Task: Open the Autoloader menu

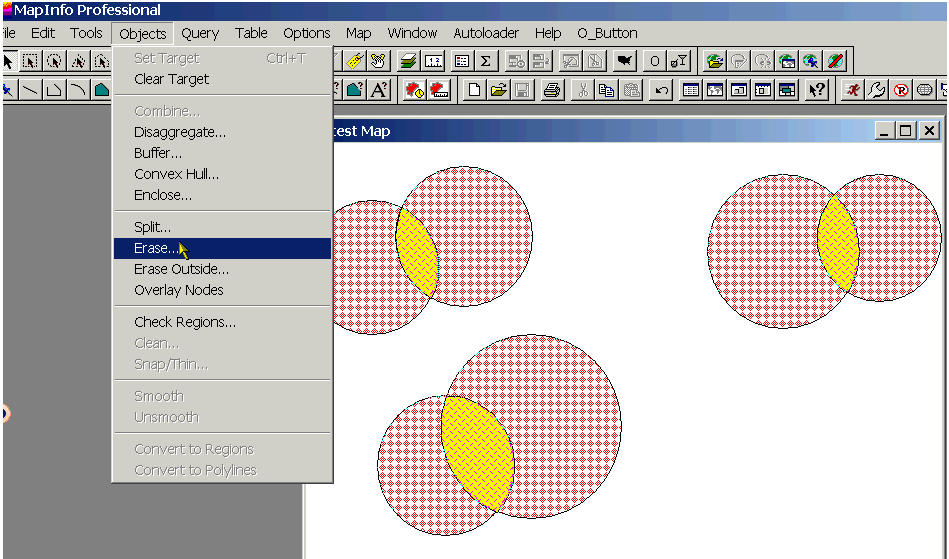Action: coord(487,33)
